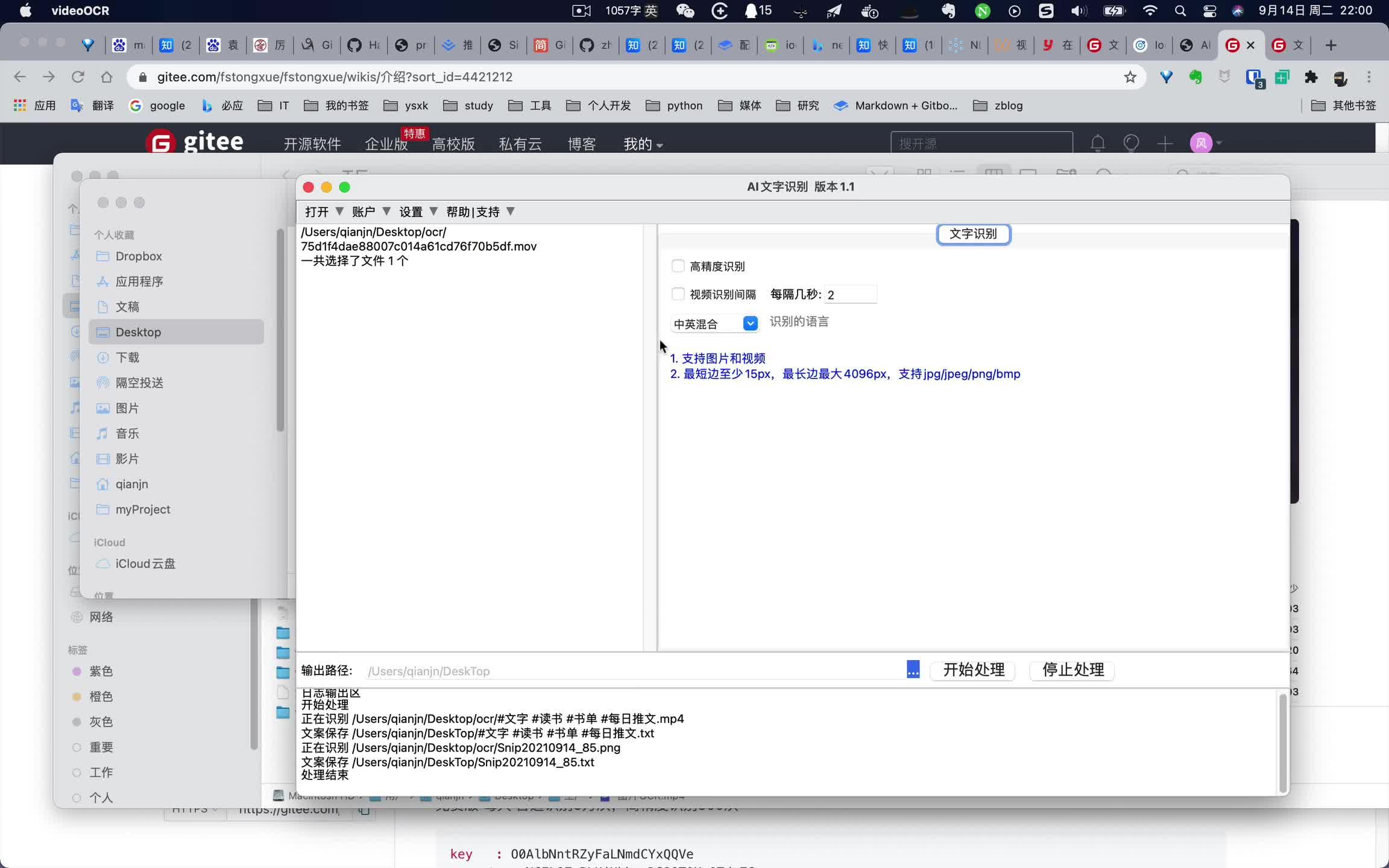
Task: Click the bookmark star in address bar
Action: click(x=1130, y=77)
